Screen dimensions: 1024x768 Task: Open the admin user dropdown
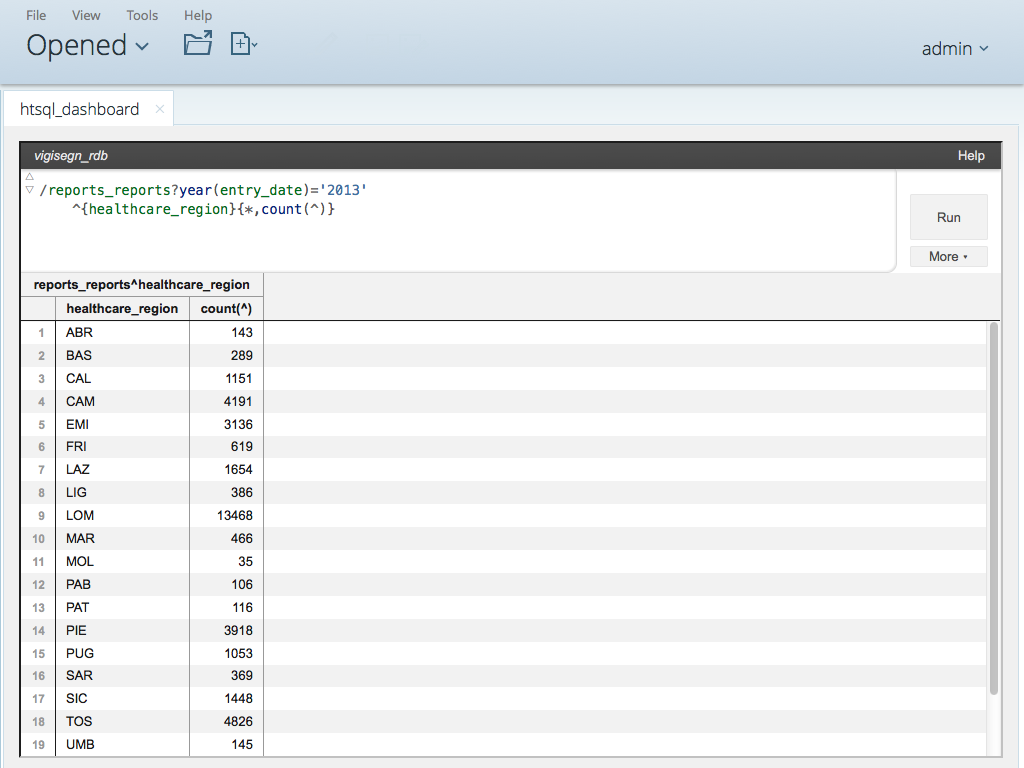(955, 48)
